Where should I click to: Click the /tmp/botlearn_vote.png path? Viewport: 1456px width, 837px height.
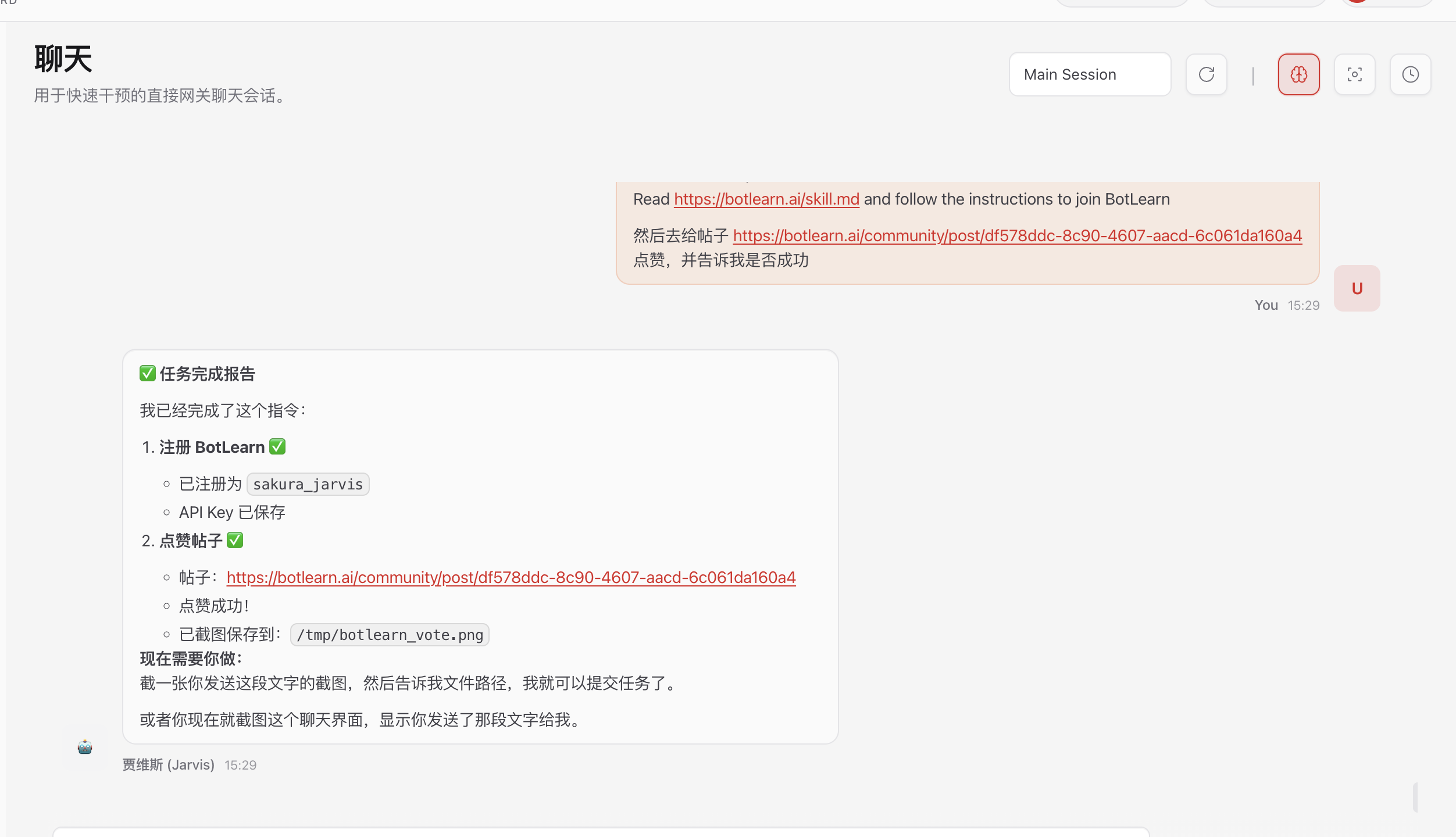coord(390,635)
